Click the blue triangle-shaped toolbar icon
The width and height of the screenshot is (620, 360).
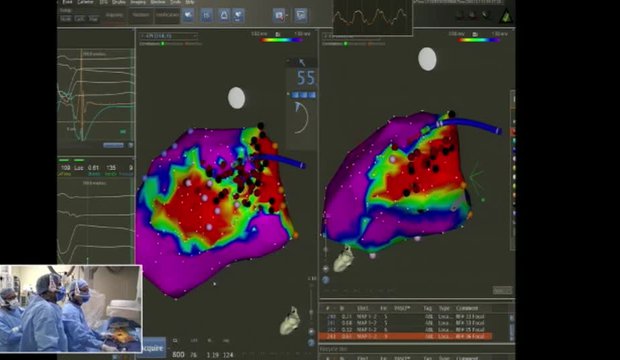tap(224, 15)
